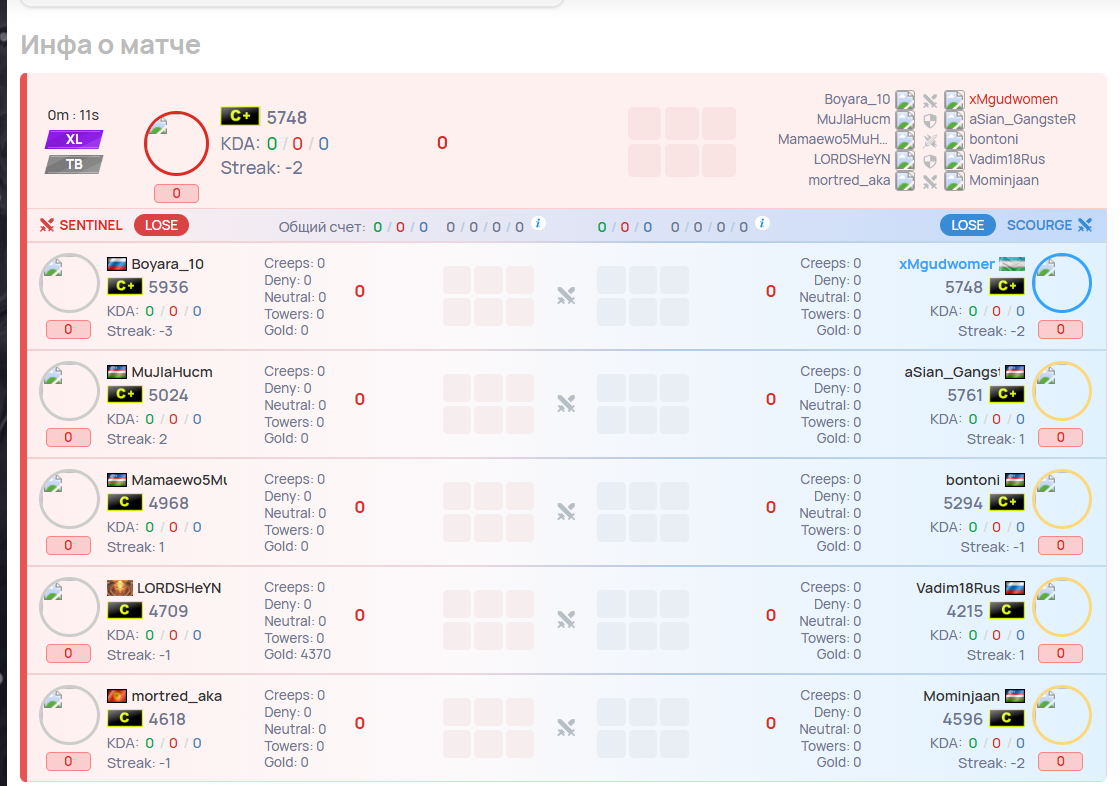Viewport: 1120px width, 786px height.
Task: Click the XL mode badge
Action: (x=74, y=139)
